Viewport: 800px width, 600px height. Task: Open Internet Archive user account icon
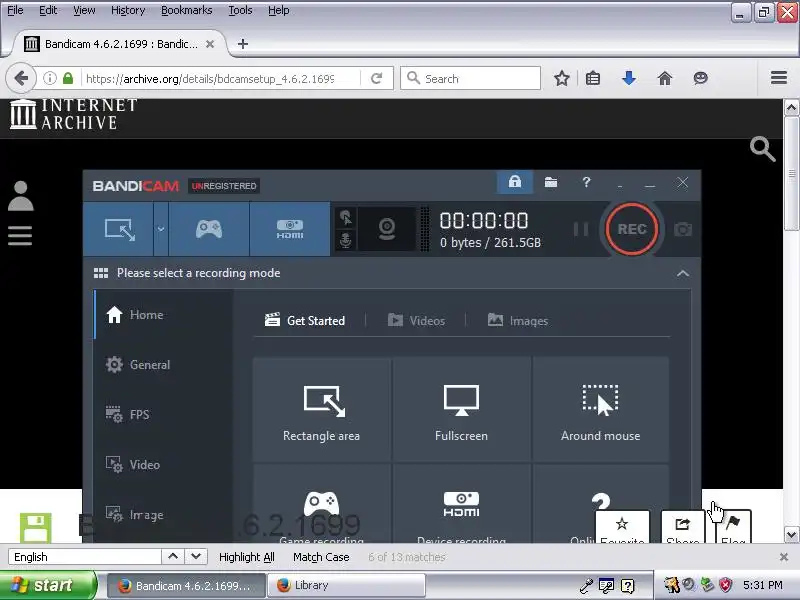(20, 196)
